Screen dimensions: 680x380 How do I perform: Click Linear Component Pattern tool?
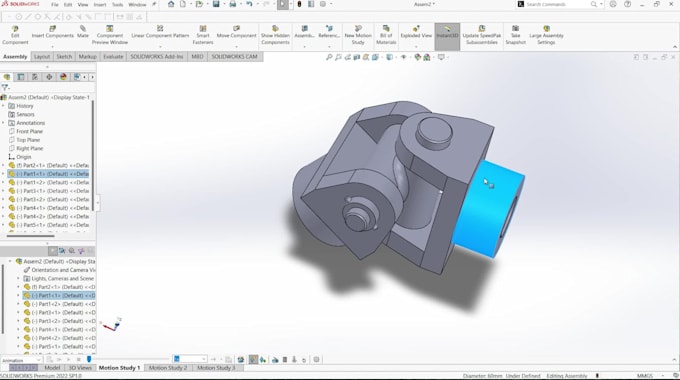[x=160, y=32]
